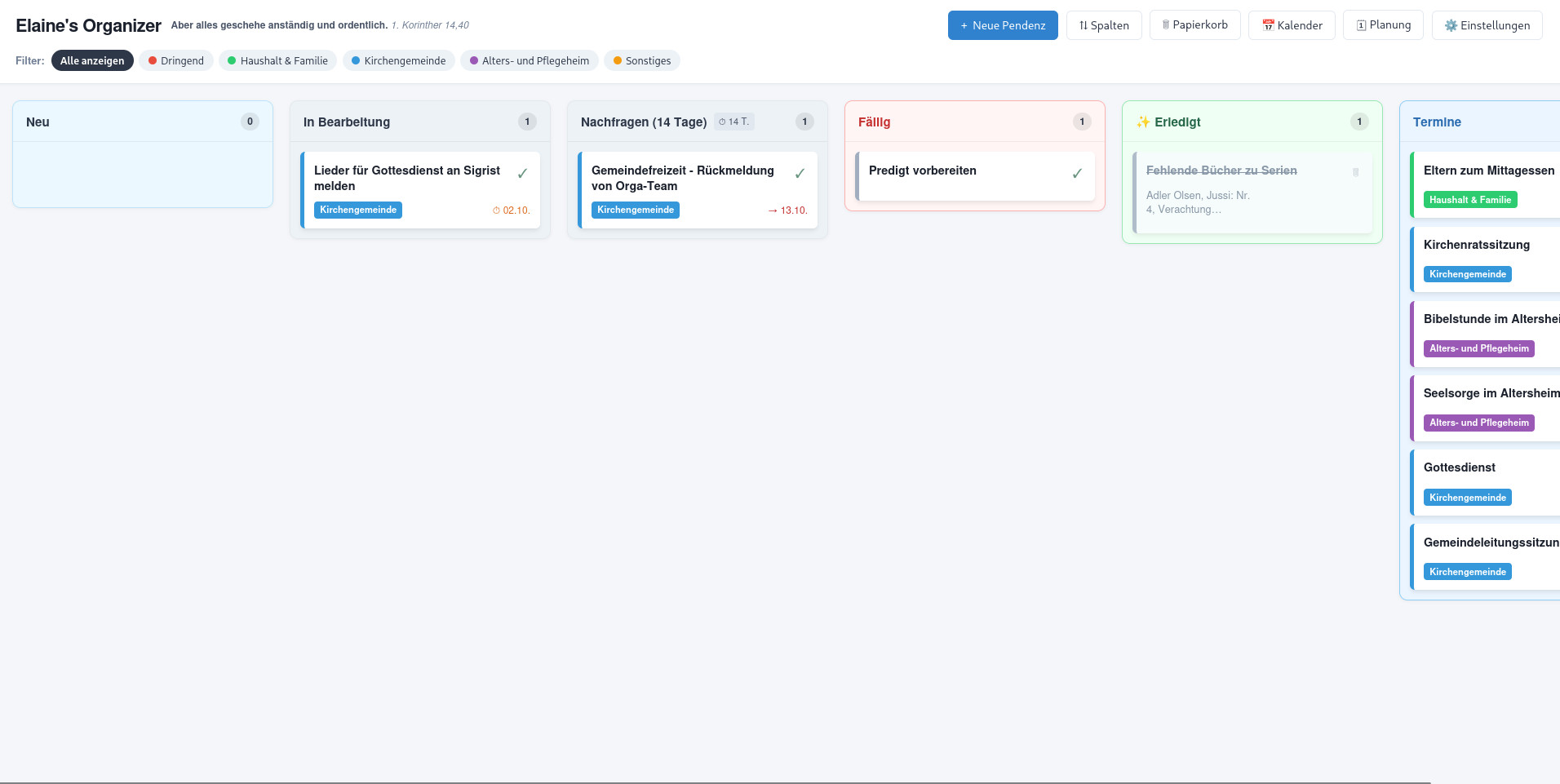Open the 'Predigt vorbereiten' card title
This screenshot has height=784, width=1560.
point(923,171)
